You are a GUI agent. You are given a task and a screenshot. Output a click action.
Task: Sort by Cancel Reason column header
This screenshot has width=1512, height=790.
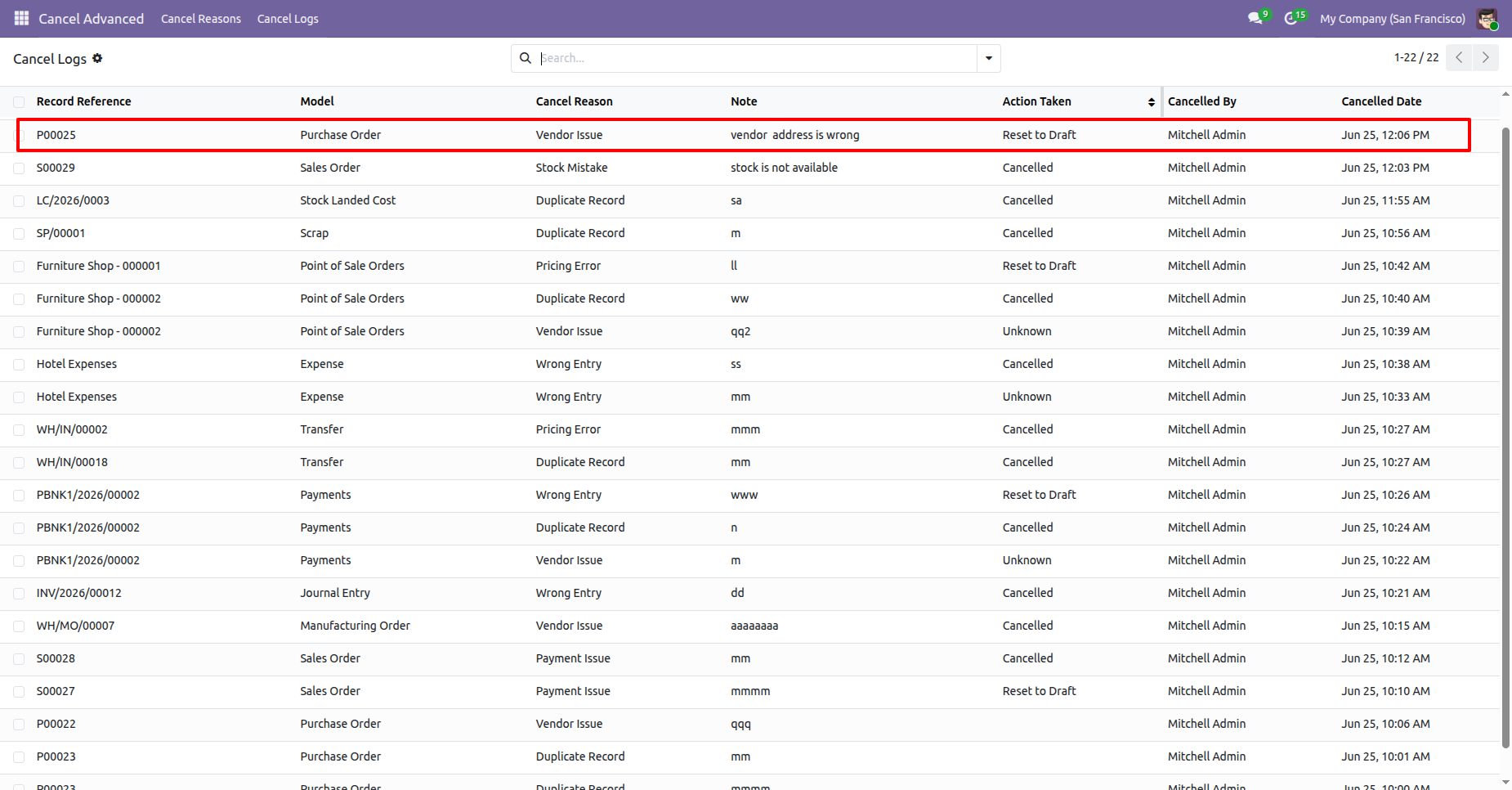click(x=575, y=101)
